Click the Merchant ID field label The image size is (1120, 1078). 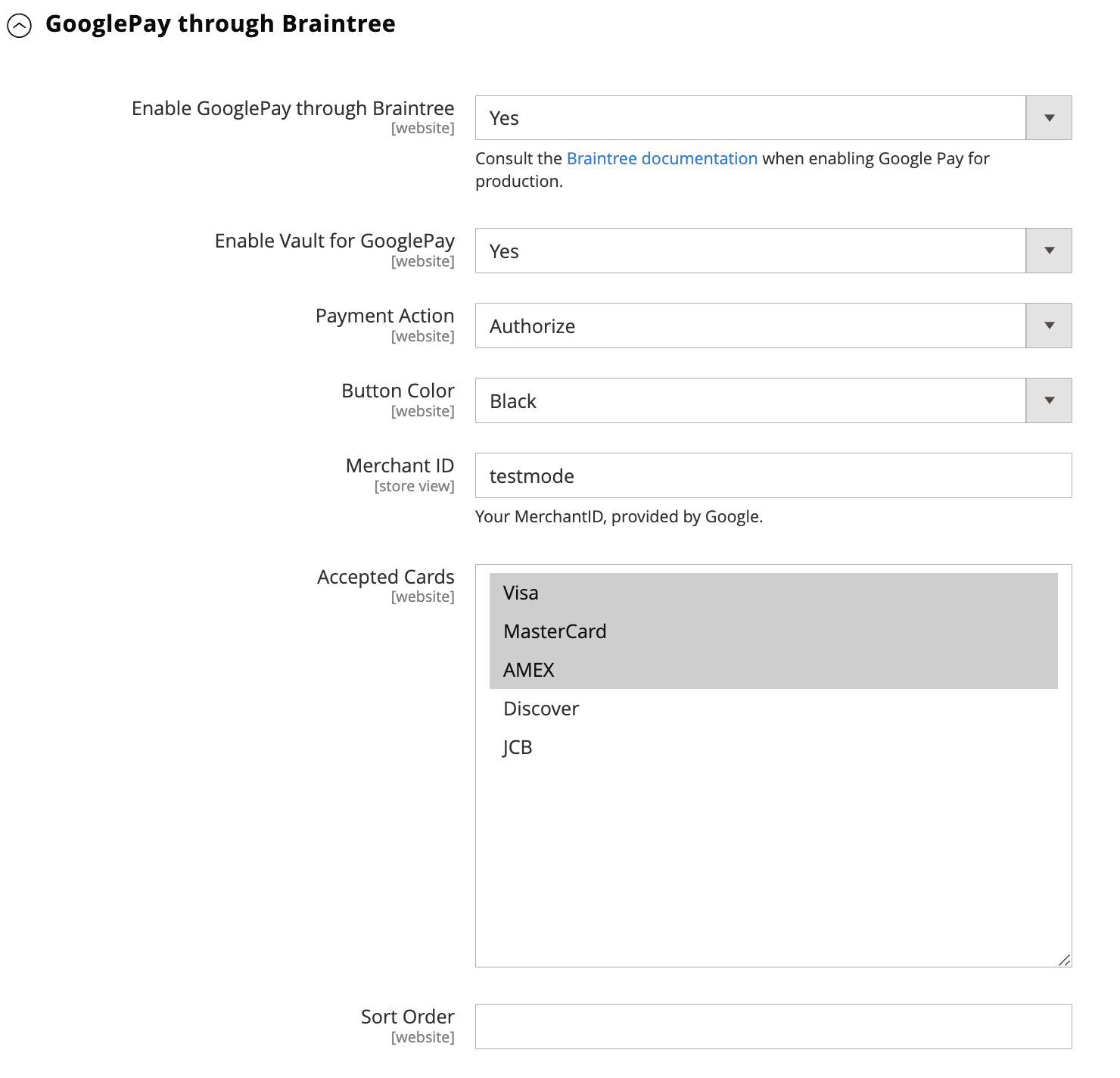click(x=400, y=466)
